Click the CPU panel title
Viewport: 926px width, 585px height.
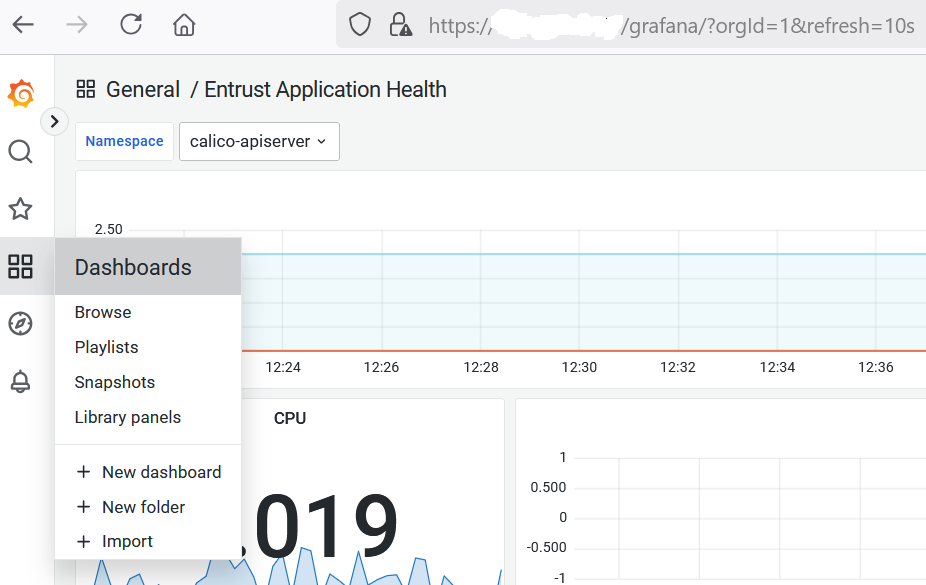290,419
